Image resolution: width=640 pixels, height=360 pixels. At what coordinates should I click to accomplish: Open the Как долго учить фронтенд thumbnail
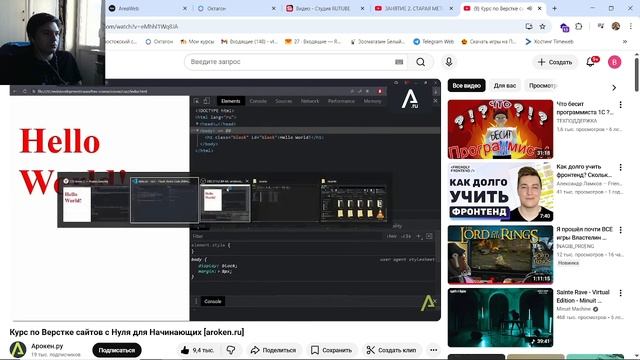tap(500, 192)
